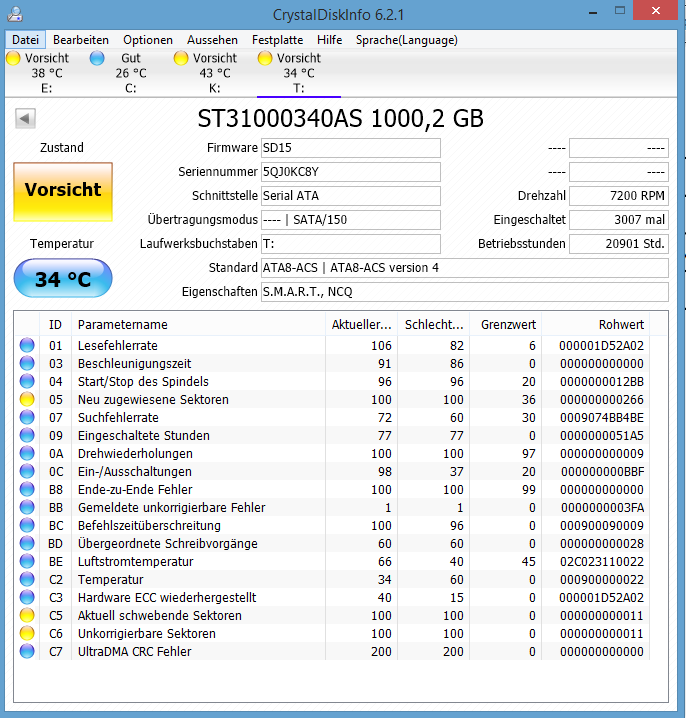This screenshot has width=686, height=718.
Task: Click the Eigenschaften field S.M.A.R.T., NCQ
Action: [x=465, y=292]
